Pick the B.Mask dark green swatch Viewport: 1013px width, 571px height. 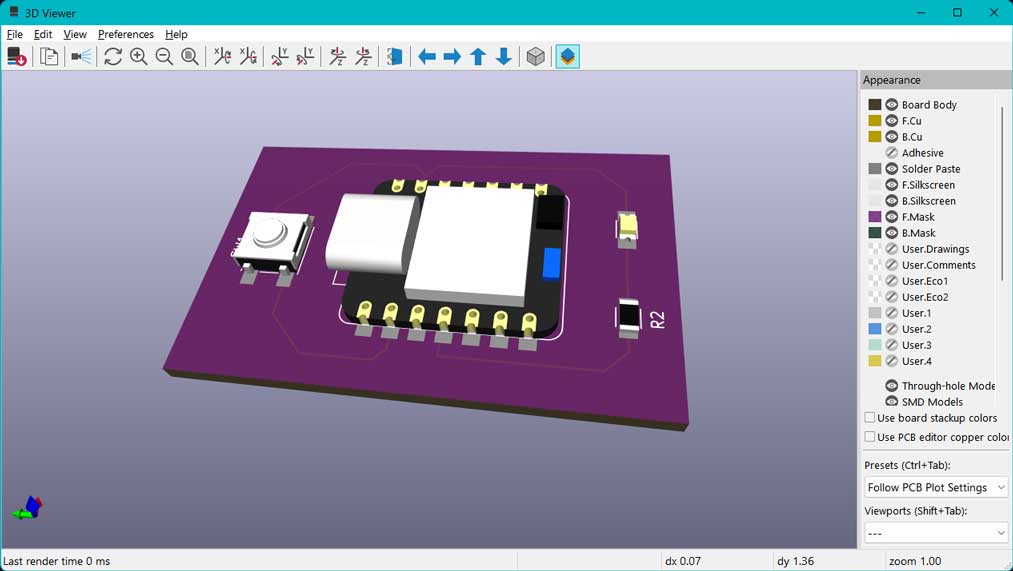[875, 233]
